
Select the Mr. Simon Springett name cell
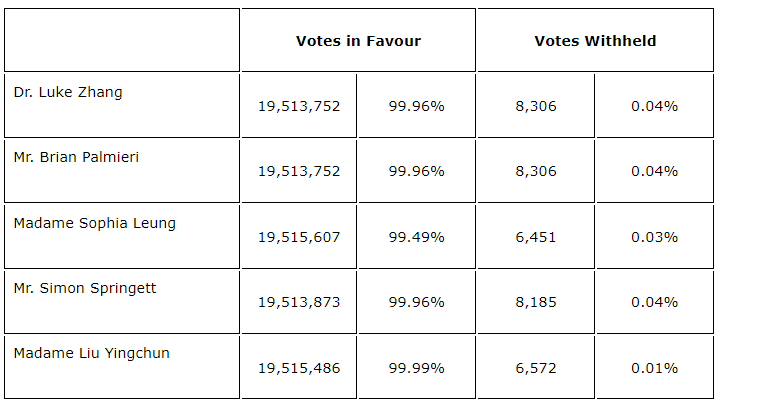[x=85, y=288]
